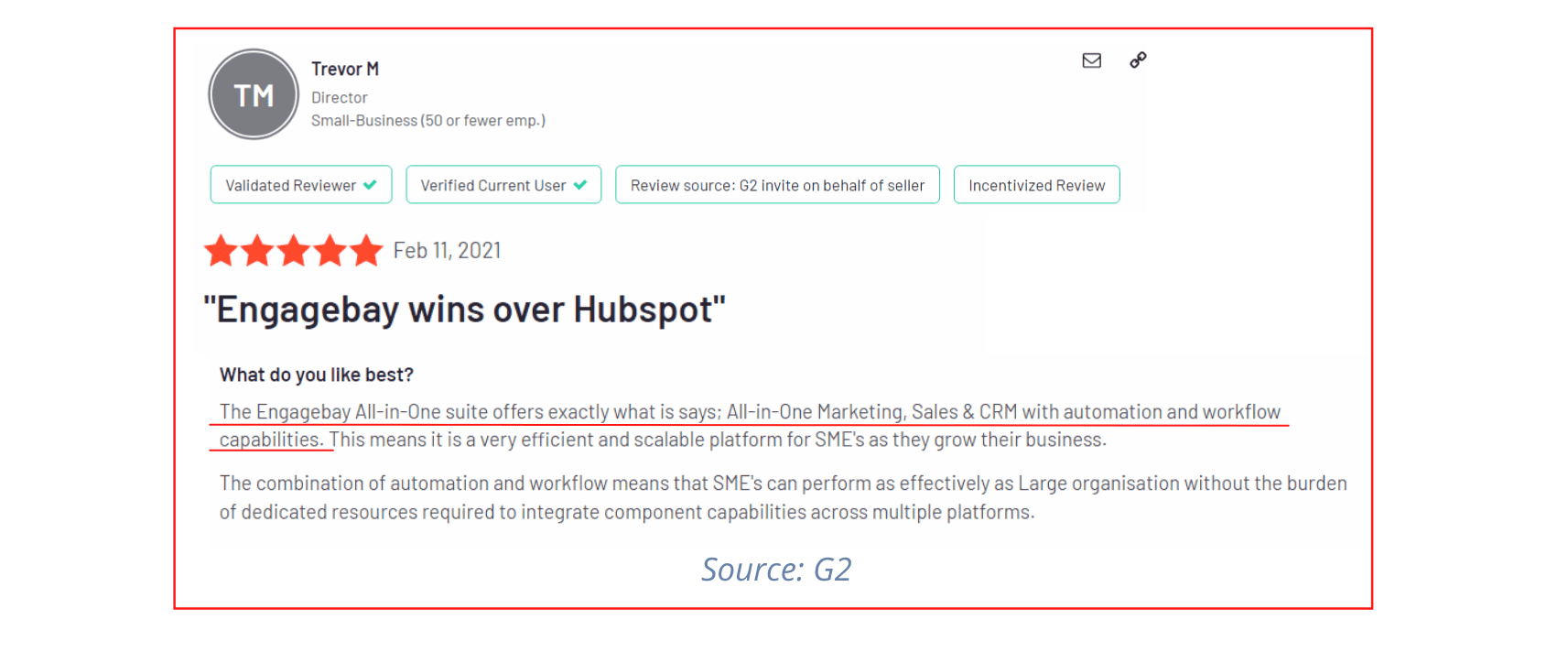This screenshot has width=1568, height=663.
Task: Click the email envelope share icon
Action: [1091, 60]
